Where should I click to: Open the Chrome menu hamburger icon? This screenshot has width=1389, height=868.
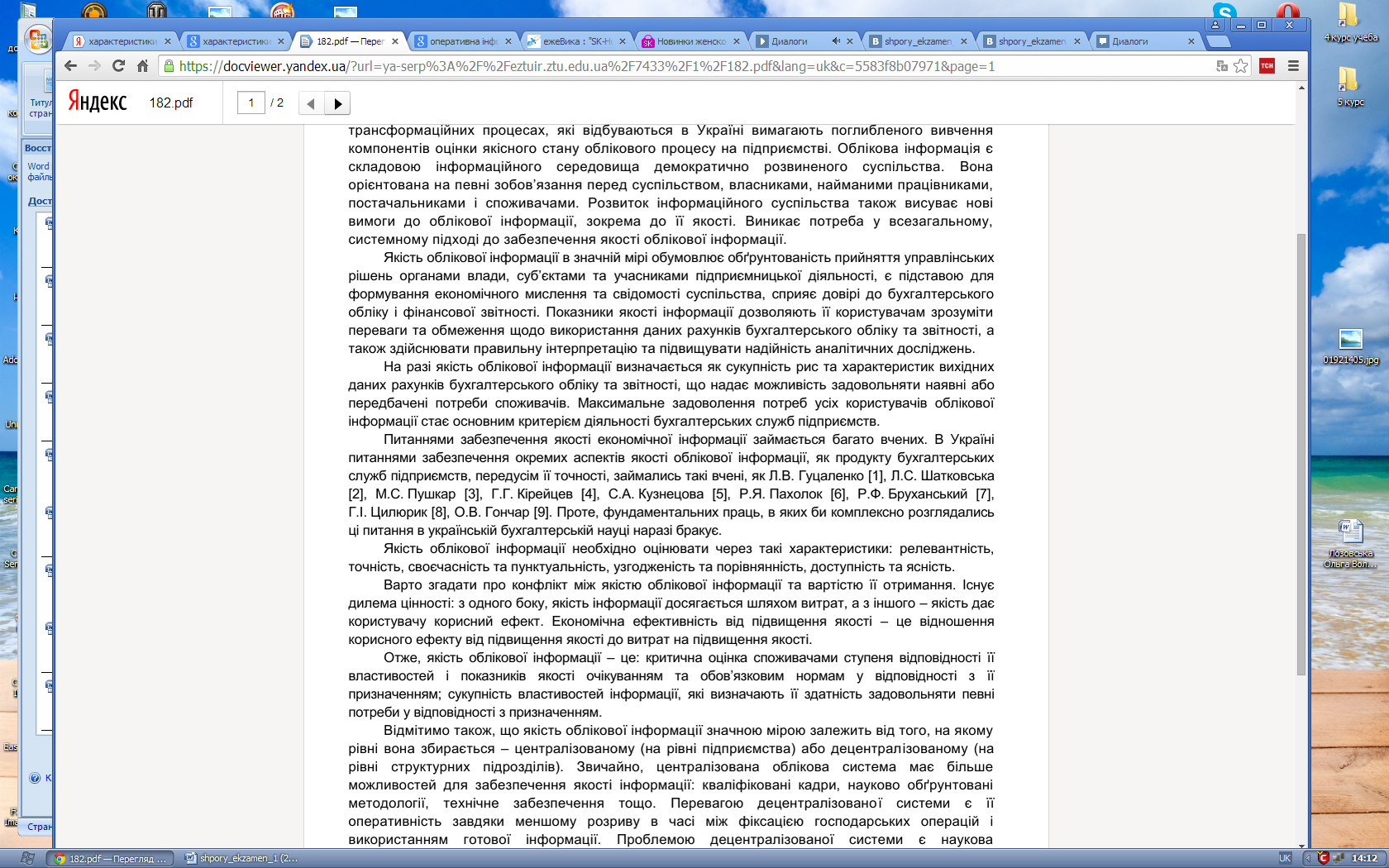click(x=1293, y=66)
